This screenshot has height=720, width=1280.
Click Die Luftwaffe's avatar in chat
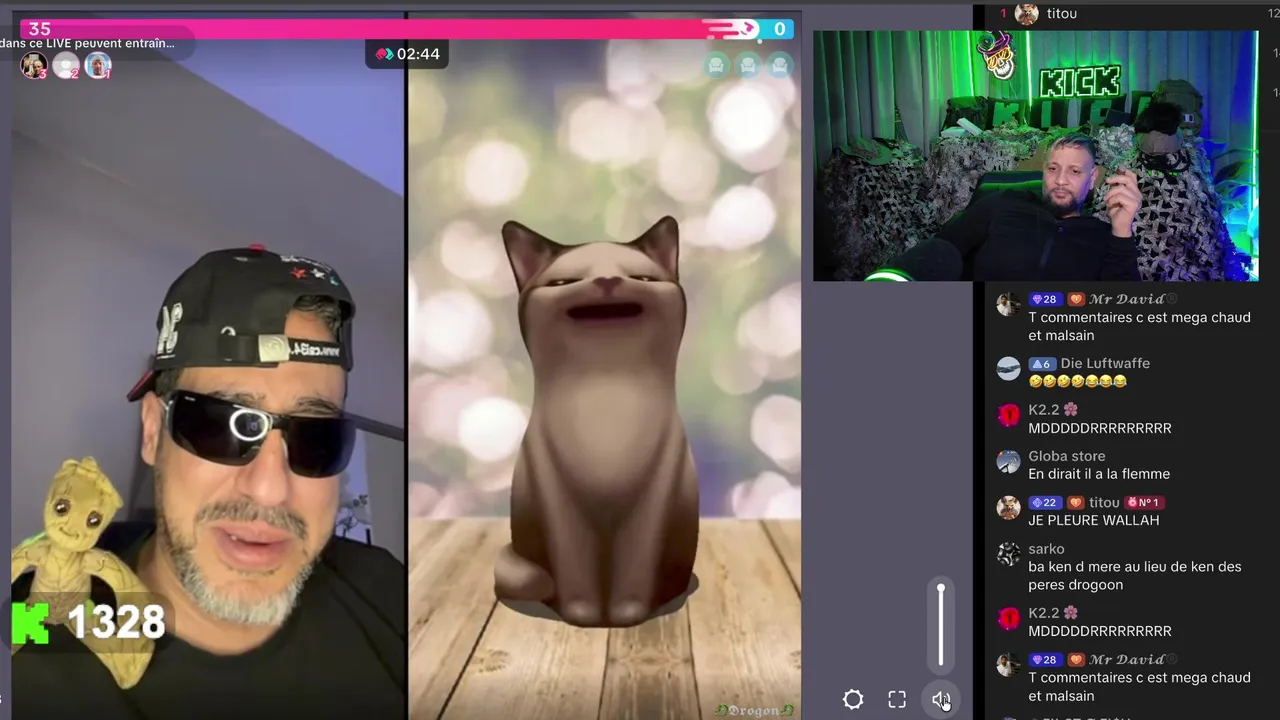tap(1008, 368)
